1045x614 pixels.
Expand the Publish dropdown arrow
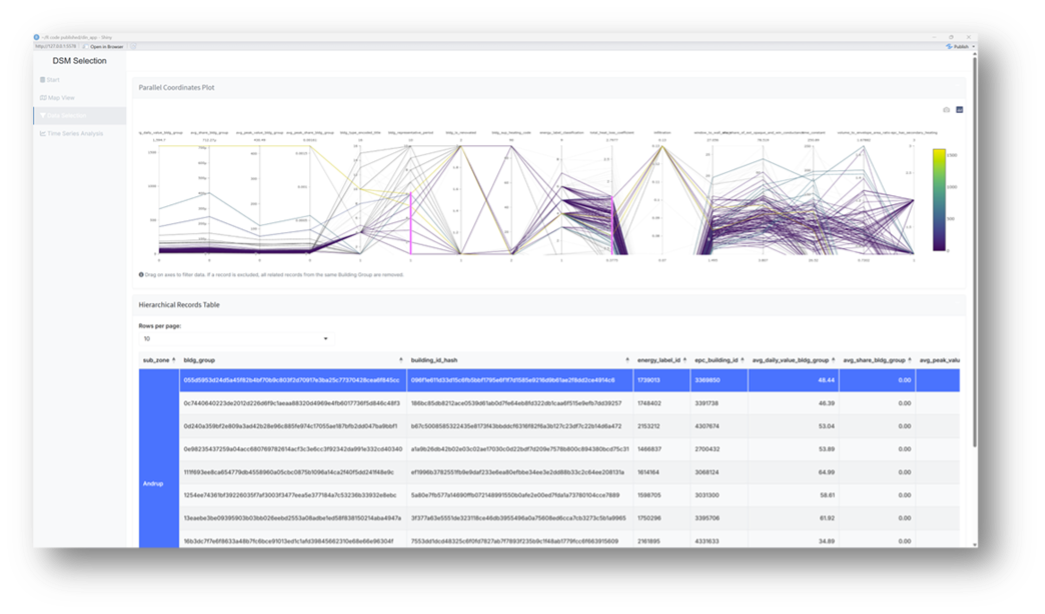tap(974, 46)
